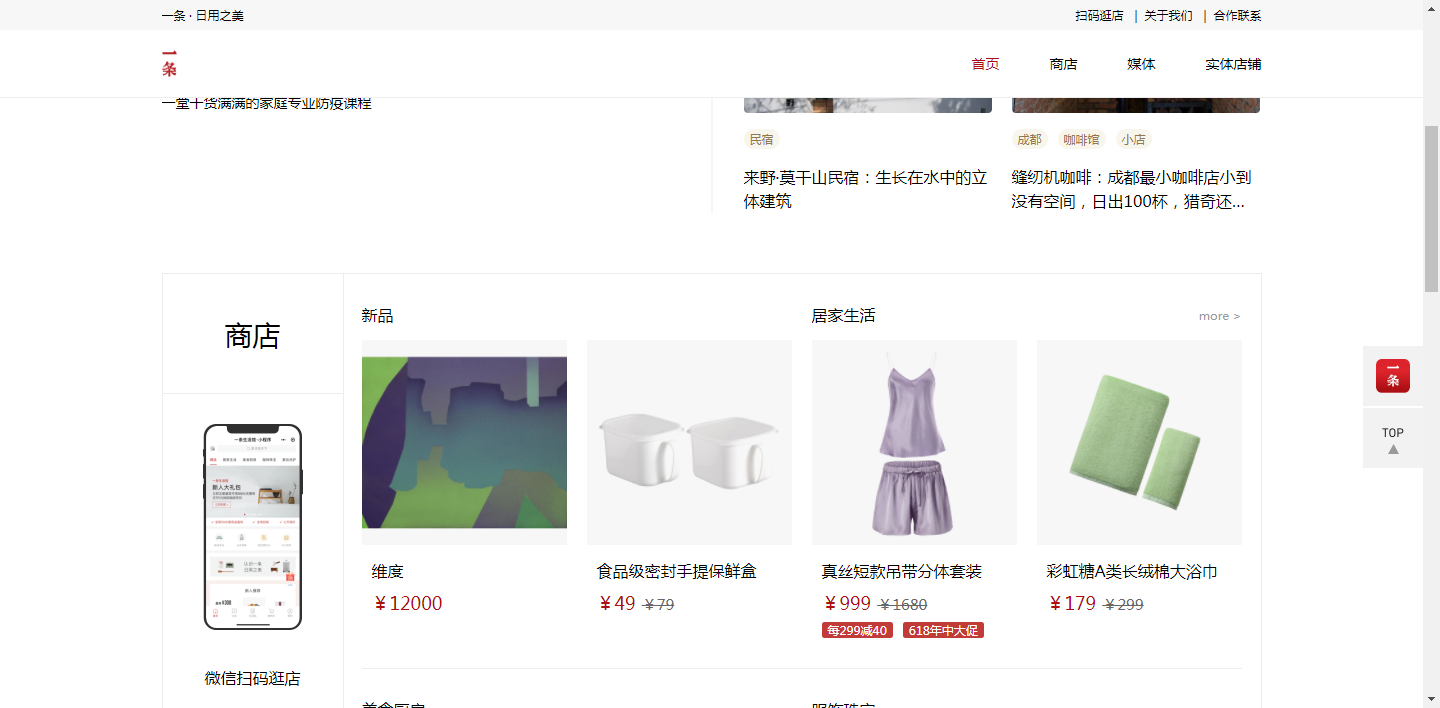Image resolution: width=1440 pixels, height=708 pixels.
Task: Select the 民宿 tag
Action: (761, 140)
